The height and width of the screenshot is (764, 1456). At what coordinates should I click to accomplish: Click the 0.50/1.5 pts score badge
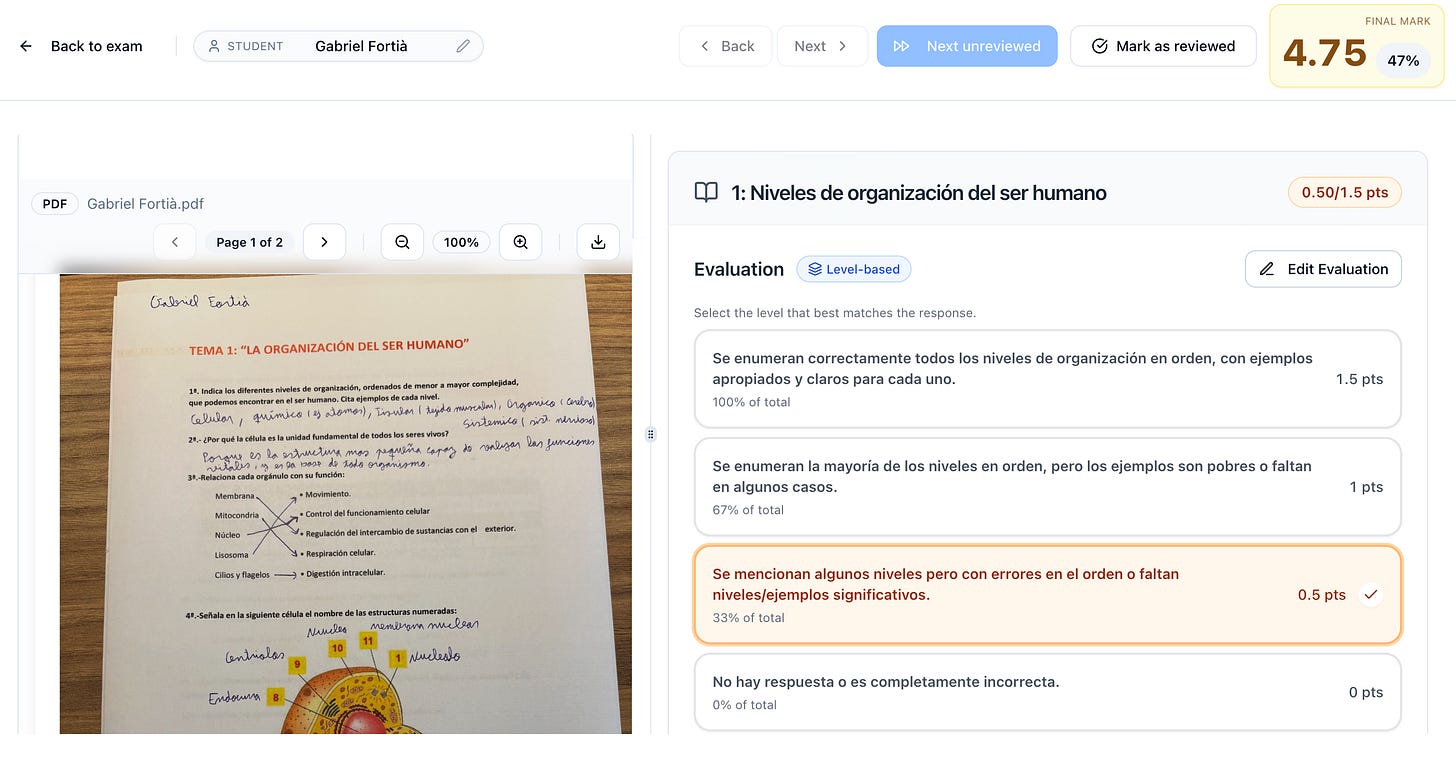1344,192
